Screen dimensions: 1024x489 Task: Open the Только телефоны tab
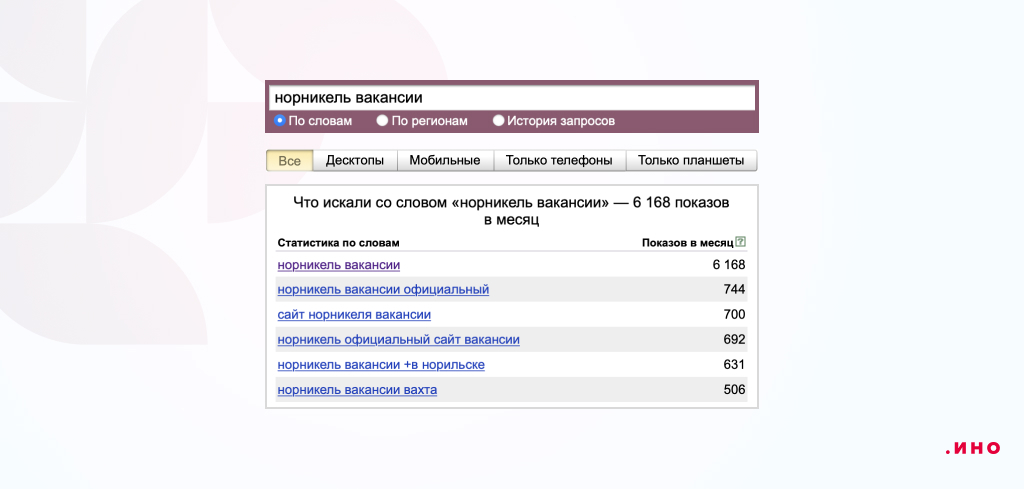point(559,161)
